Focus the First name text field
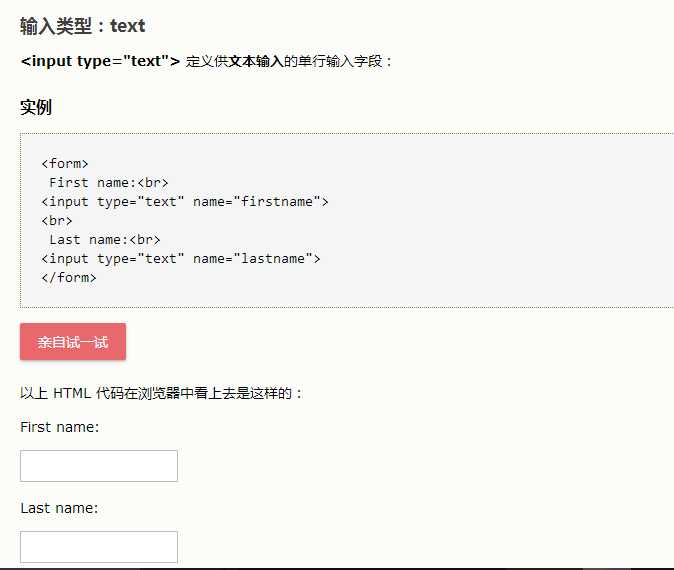674x570 pixels. (99, 466)
